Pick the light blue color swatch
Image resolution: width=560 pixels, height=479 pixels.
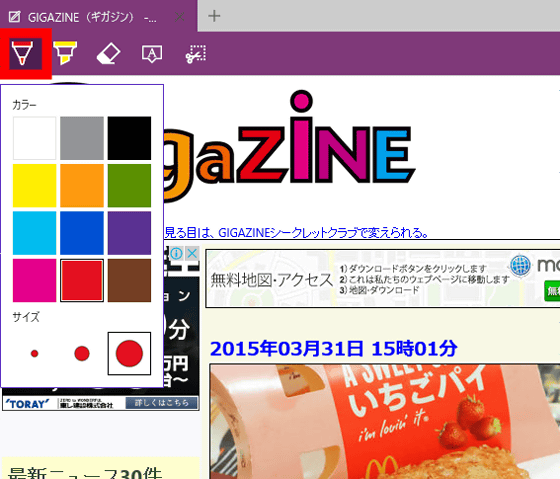click(x=35, y=233)
